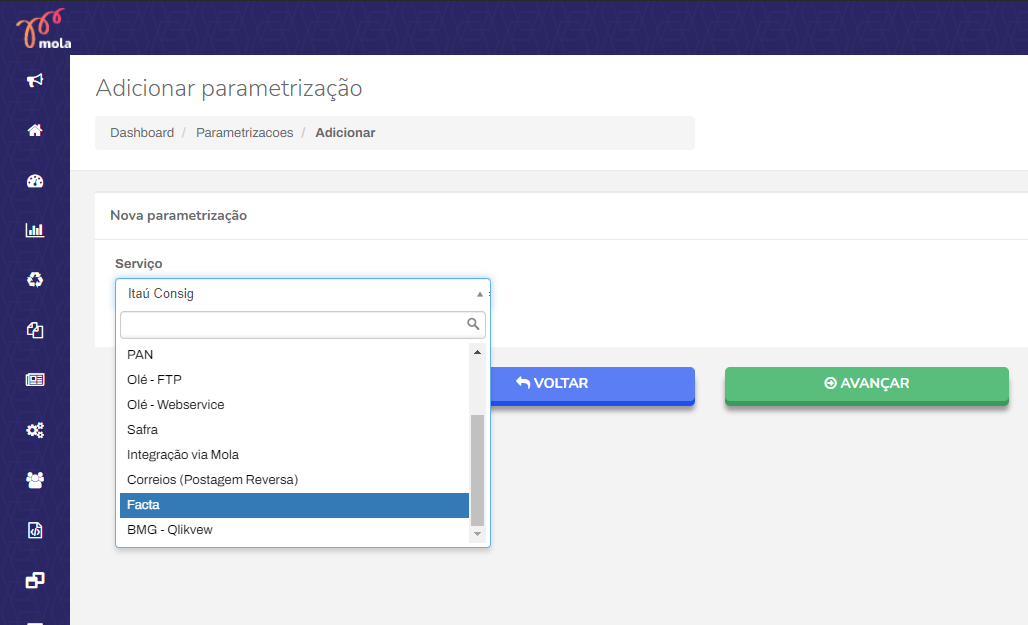Viewport: 1028px width, 625px height.
Task: Click the Nova parametrização panel heading
Action: pos(178,215)
